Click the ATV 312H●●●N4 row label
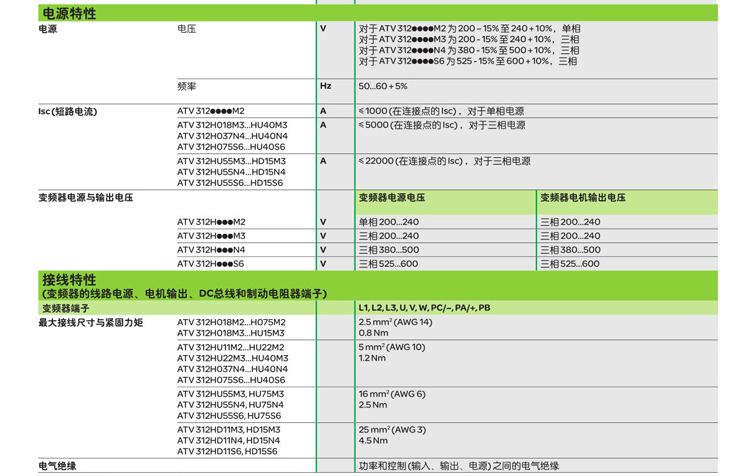The height and width of the screenshot is (476, 740). click(211, 250)
